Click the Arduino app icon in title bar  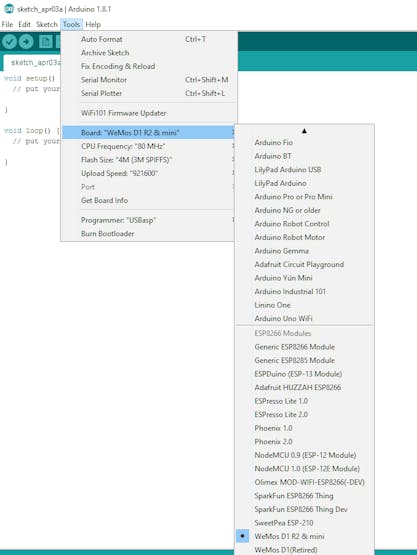point(8,9)
